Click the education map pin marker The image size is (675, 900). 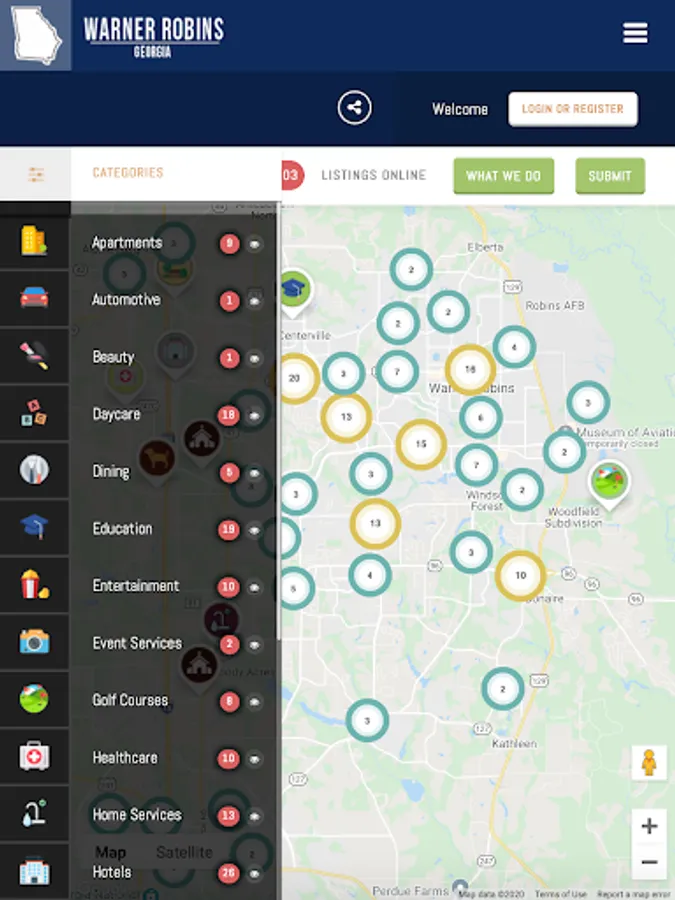(x=295, y=293)
